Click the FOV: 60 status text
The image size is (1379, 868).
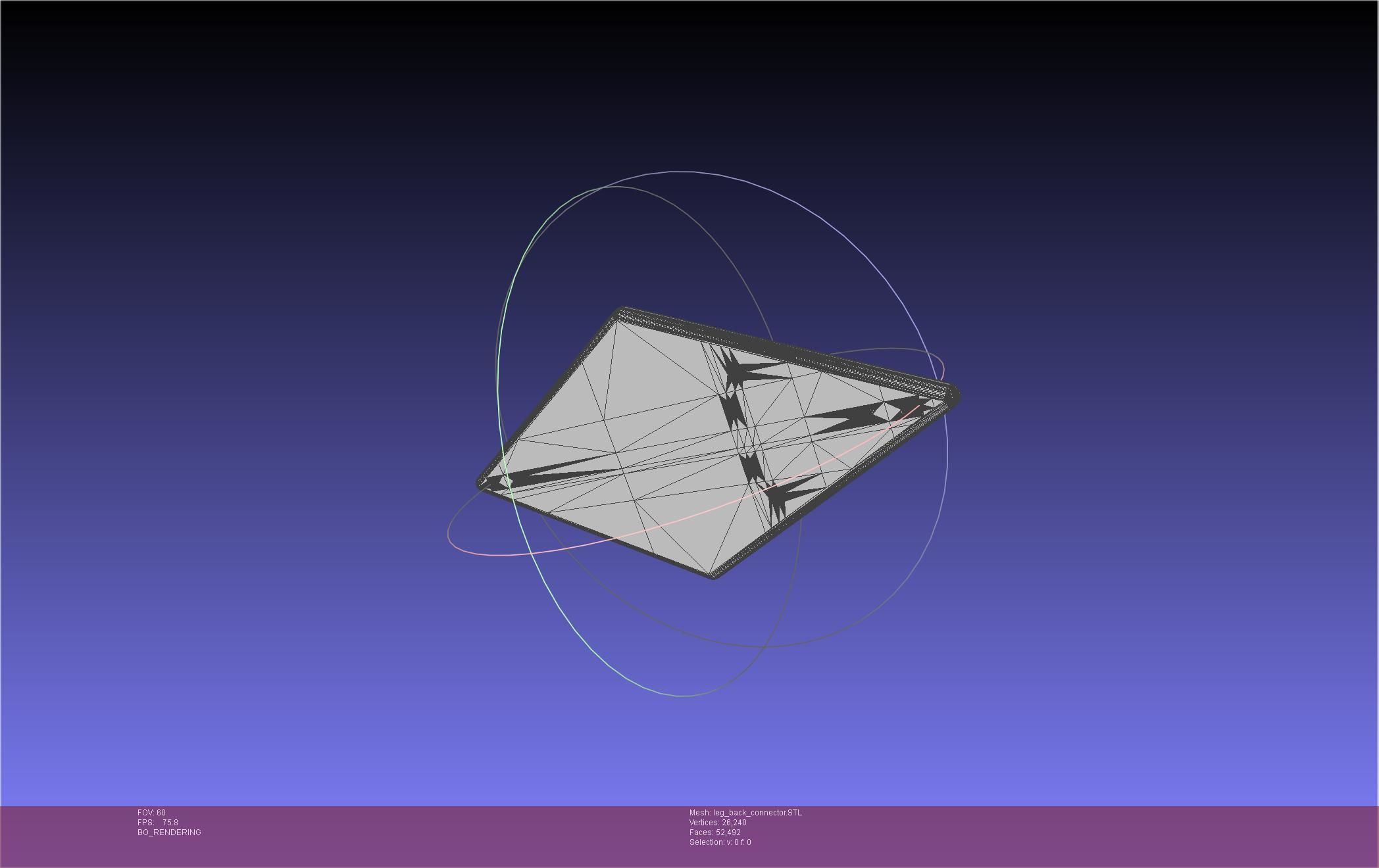(x=151, y=813)
